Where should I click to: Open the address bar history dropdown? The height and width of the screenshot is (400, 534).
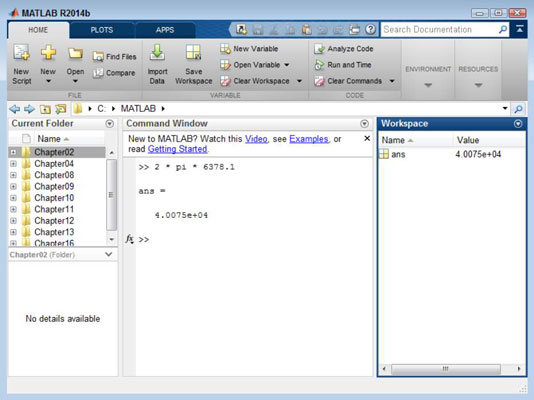tap(505, 108)
